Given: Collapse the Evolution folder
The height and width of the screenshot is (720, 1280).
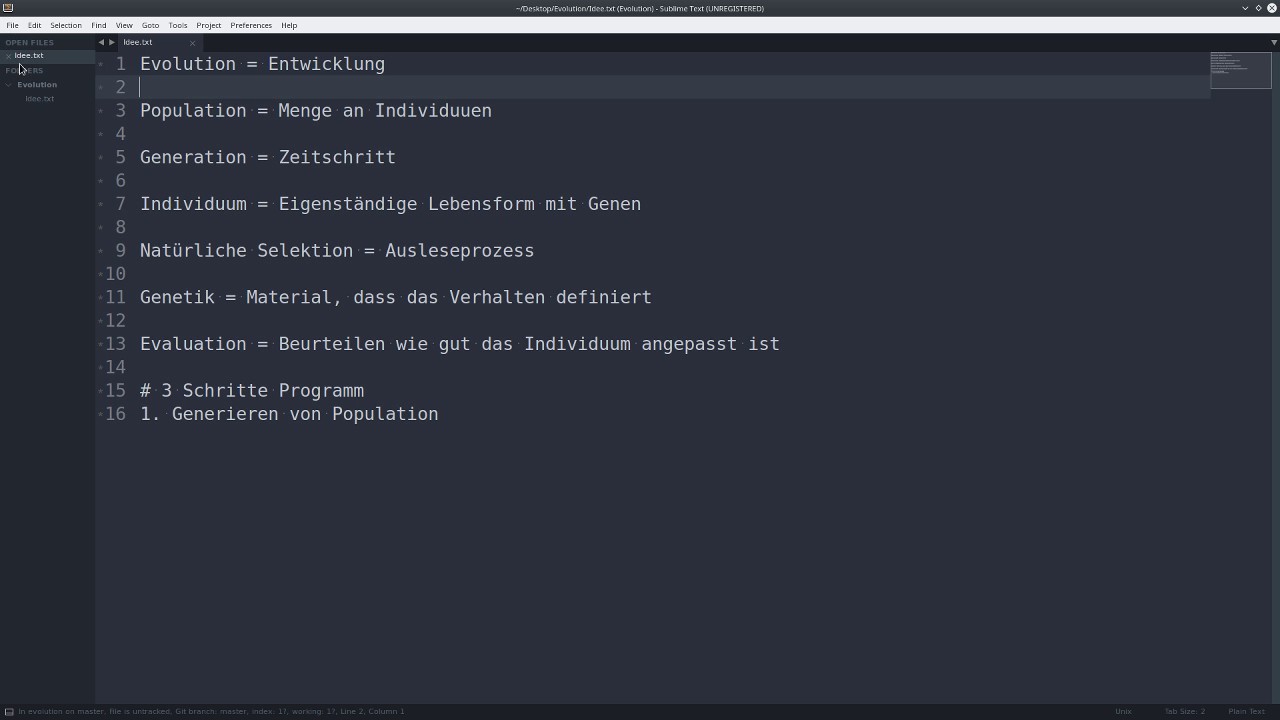Looking at the screenshot, I should [9, 85].
